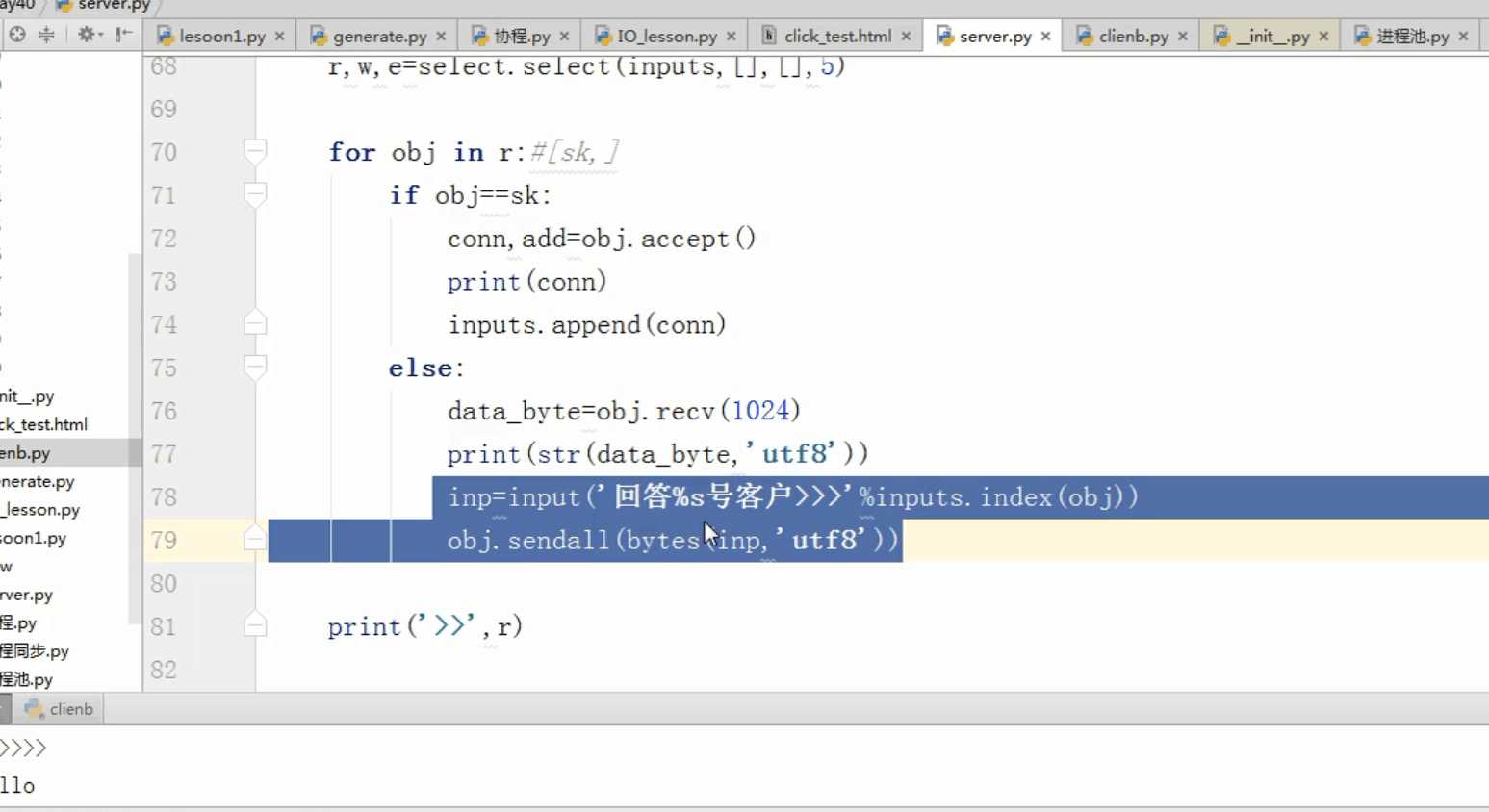Close the 协程.py tab

tap(564, 36)
